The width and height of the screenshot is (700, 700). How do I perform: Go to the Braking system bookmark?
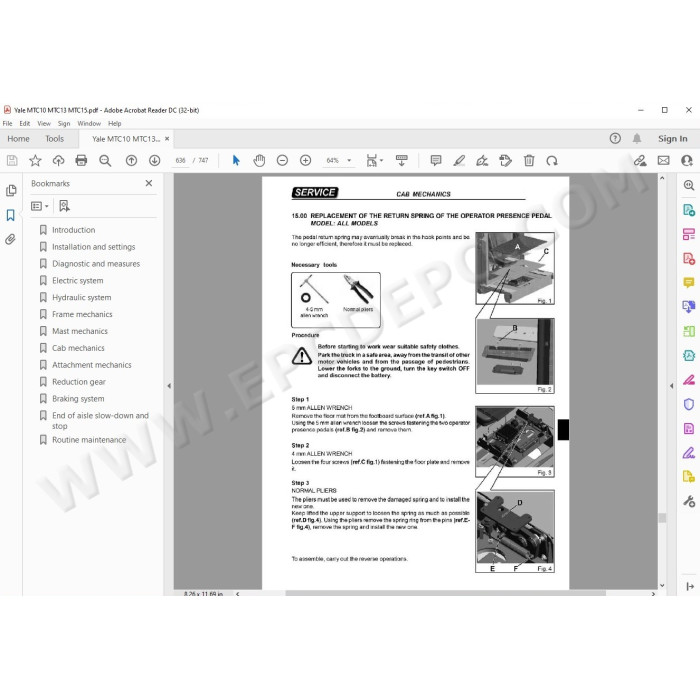[x=78, y=399]
